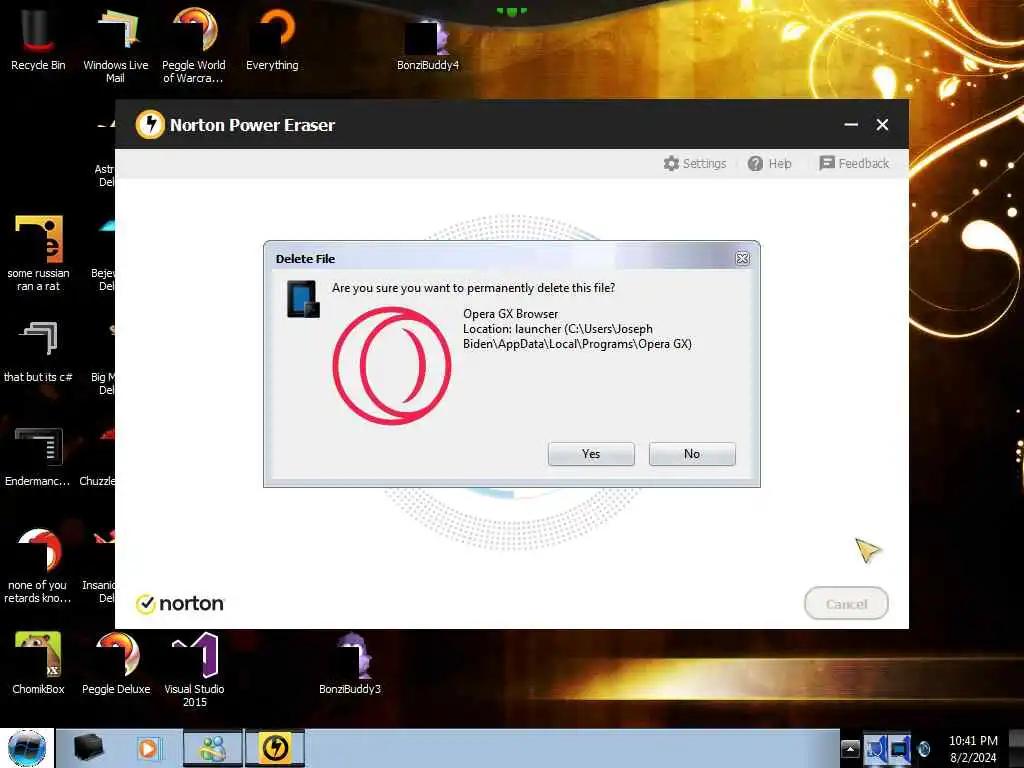Image resolution: width=1024 pixels, height=768 pixels.
Task: Open the Windows Live Messenger taskbar button
Action: point(212,748)
